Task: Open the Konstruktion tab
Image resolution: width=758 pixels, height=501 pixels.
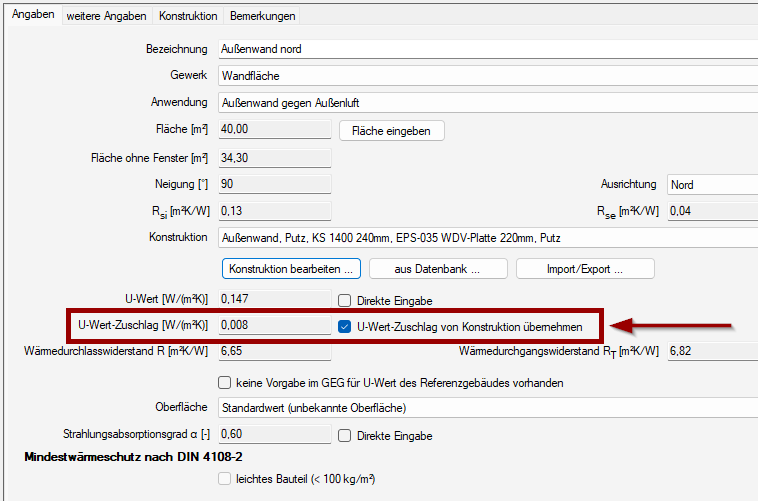Action: (x=188, y=16)
